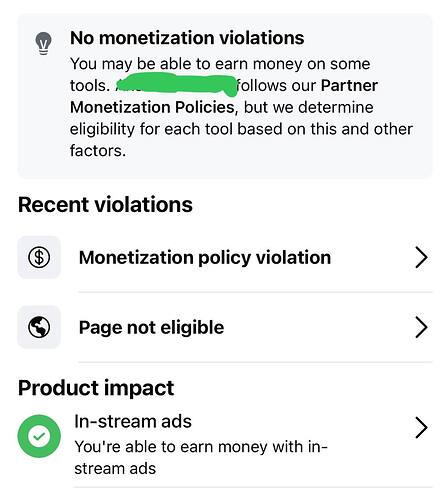Viewport: 444px width, 500px height.
Task: Open the Page not eligible row label
Action: pos(151,328)
